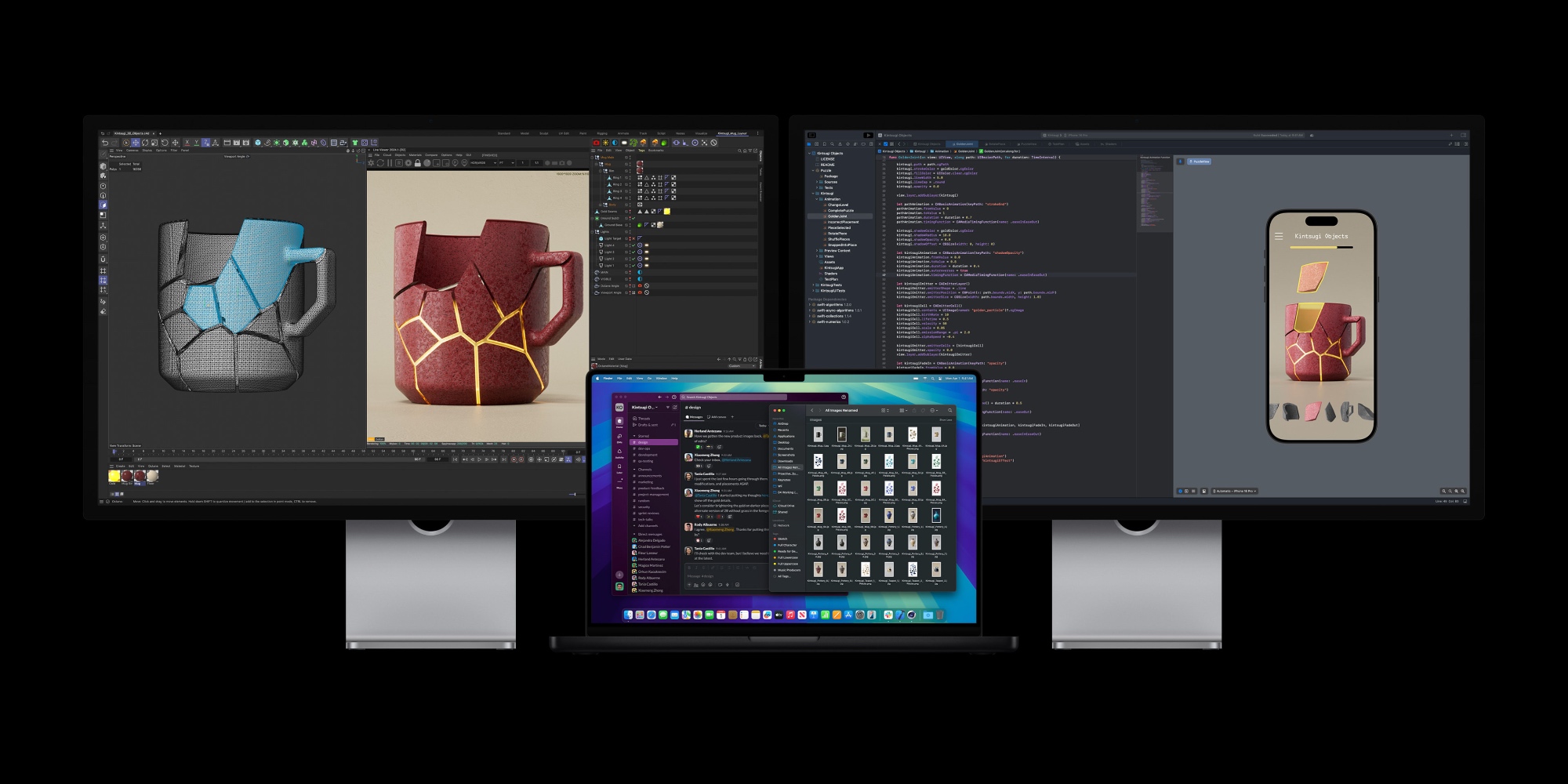Click the yellow color swatch on Gold Seams

click(x=667, y=212)
